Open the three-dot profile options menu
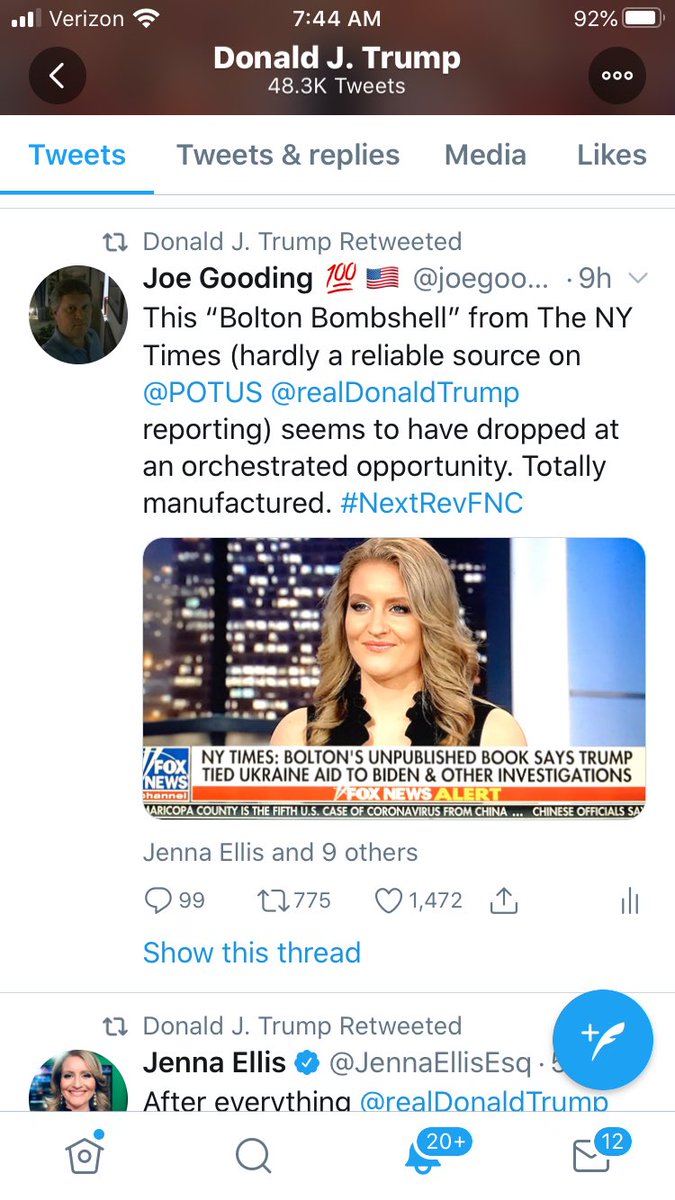Screen dimensions: 675x1200 pos(617,75)
